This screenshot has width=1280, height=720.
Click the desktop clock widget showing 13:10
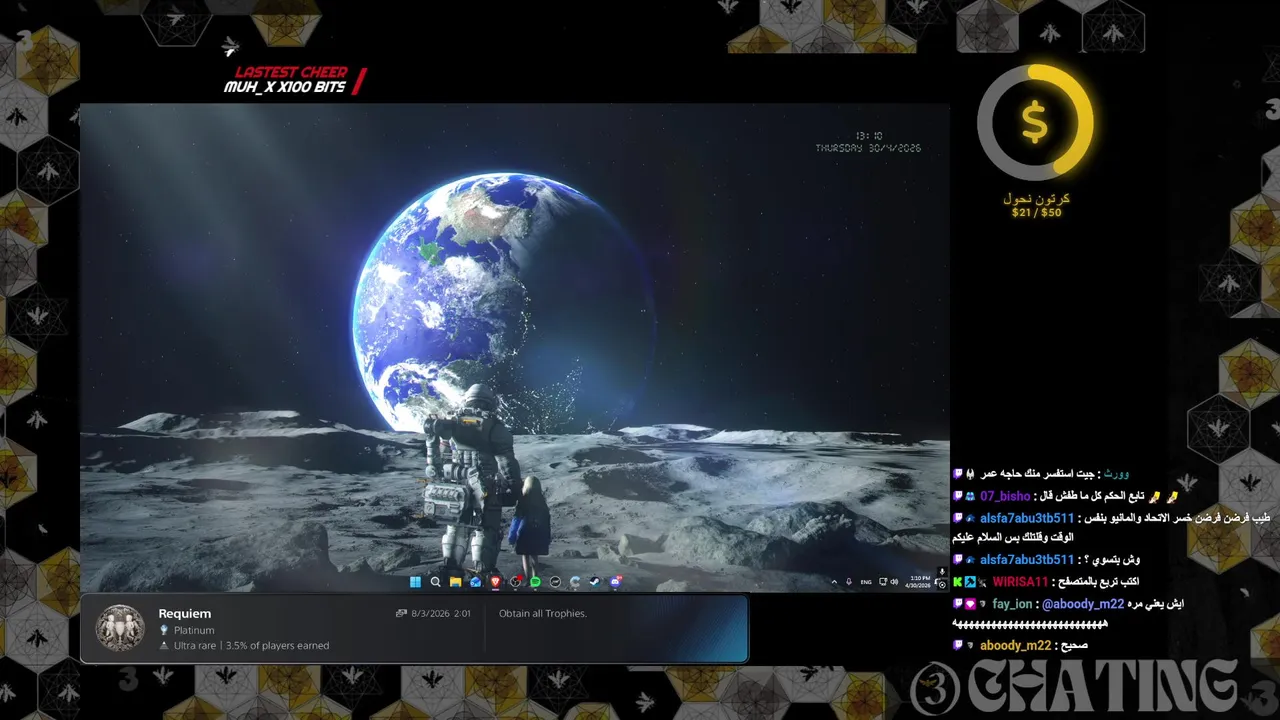coord(868,135)
